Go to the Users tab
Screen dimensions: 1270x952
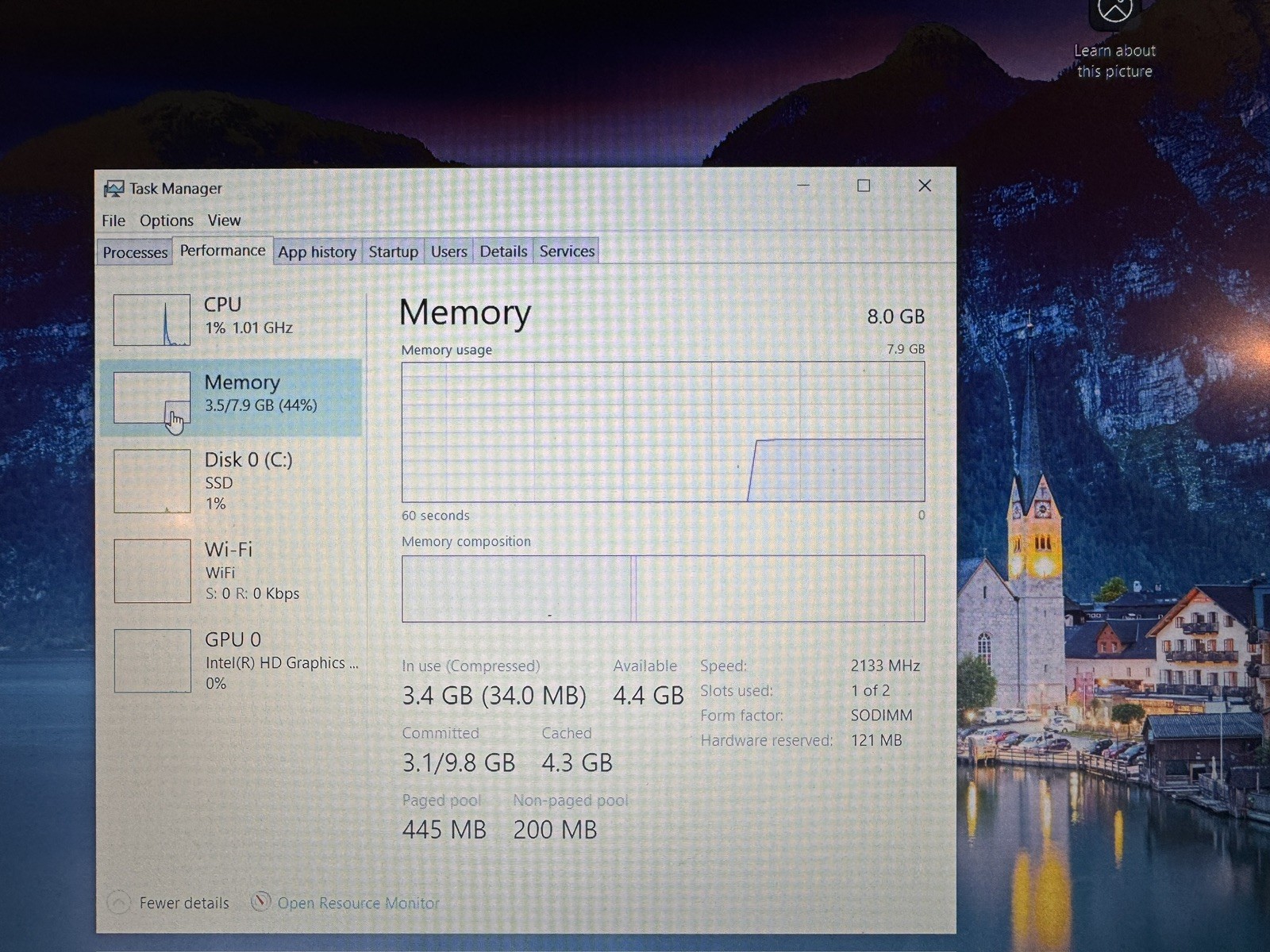tap(448, 251)
